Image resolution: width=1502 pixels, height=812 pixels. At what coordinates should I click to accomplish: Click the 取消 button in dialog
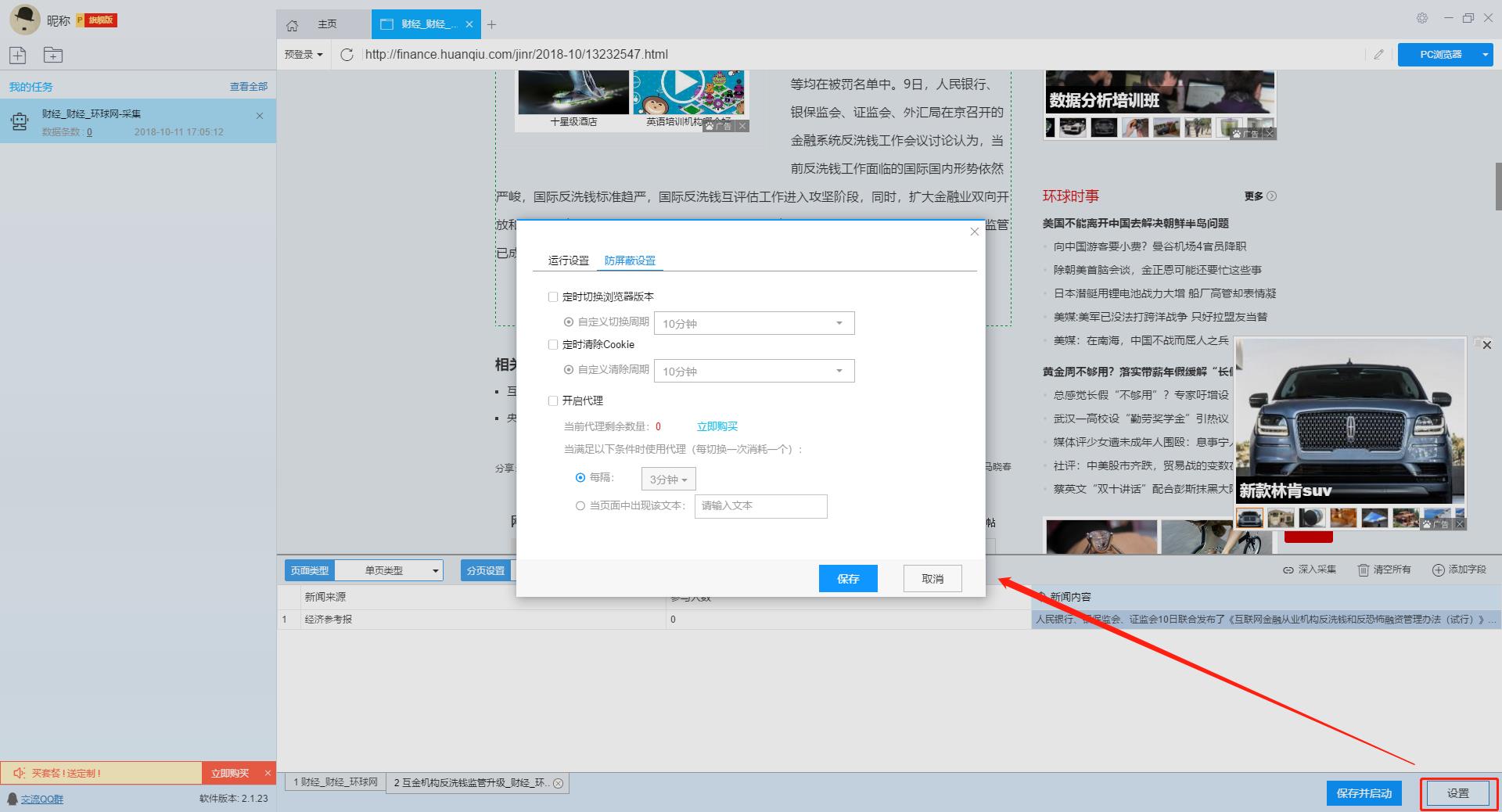932,579
